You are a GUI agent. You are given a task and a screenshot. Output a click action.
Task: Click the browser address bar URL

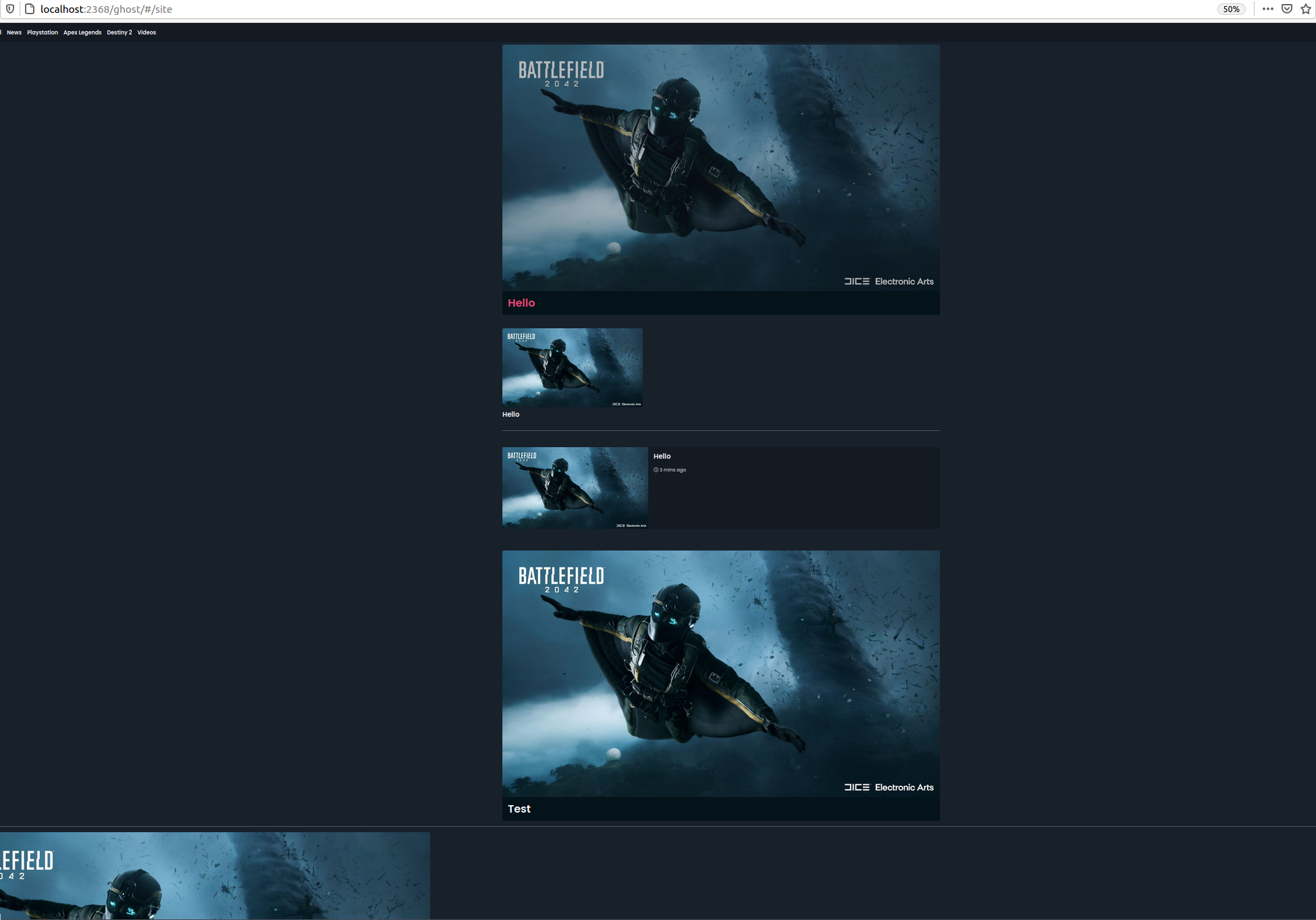[x=106, y=9]
